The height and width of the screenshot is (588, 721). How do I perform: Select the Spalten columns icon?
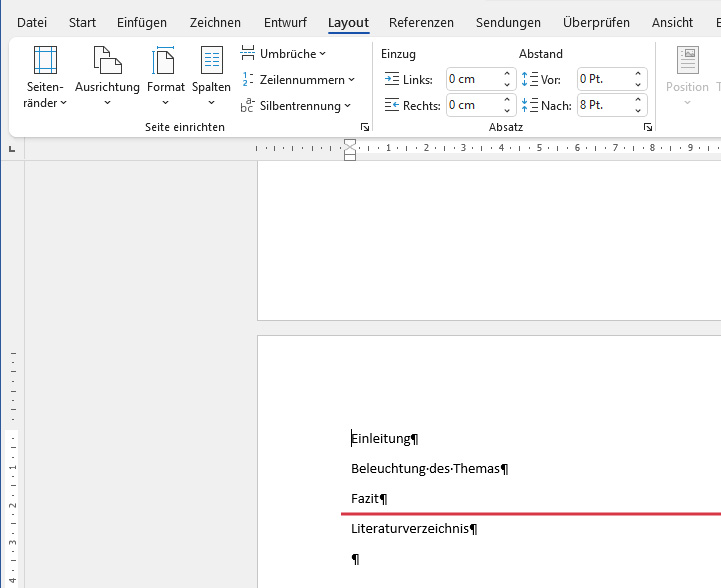(x=211, y=62)
